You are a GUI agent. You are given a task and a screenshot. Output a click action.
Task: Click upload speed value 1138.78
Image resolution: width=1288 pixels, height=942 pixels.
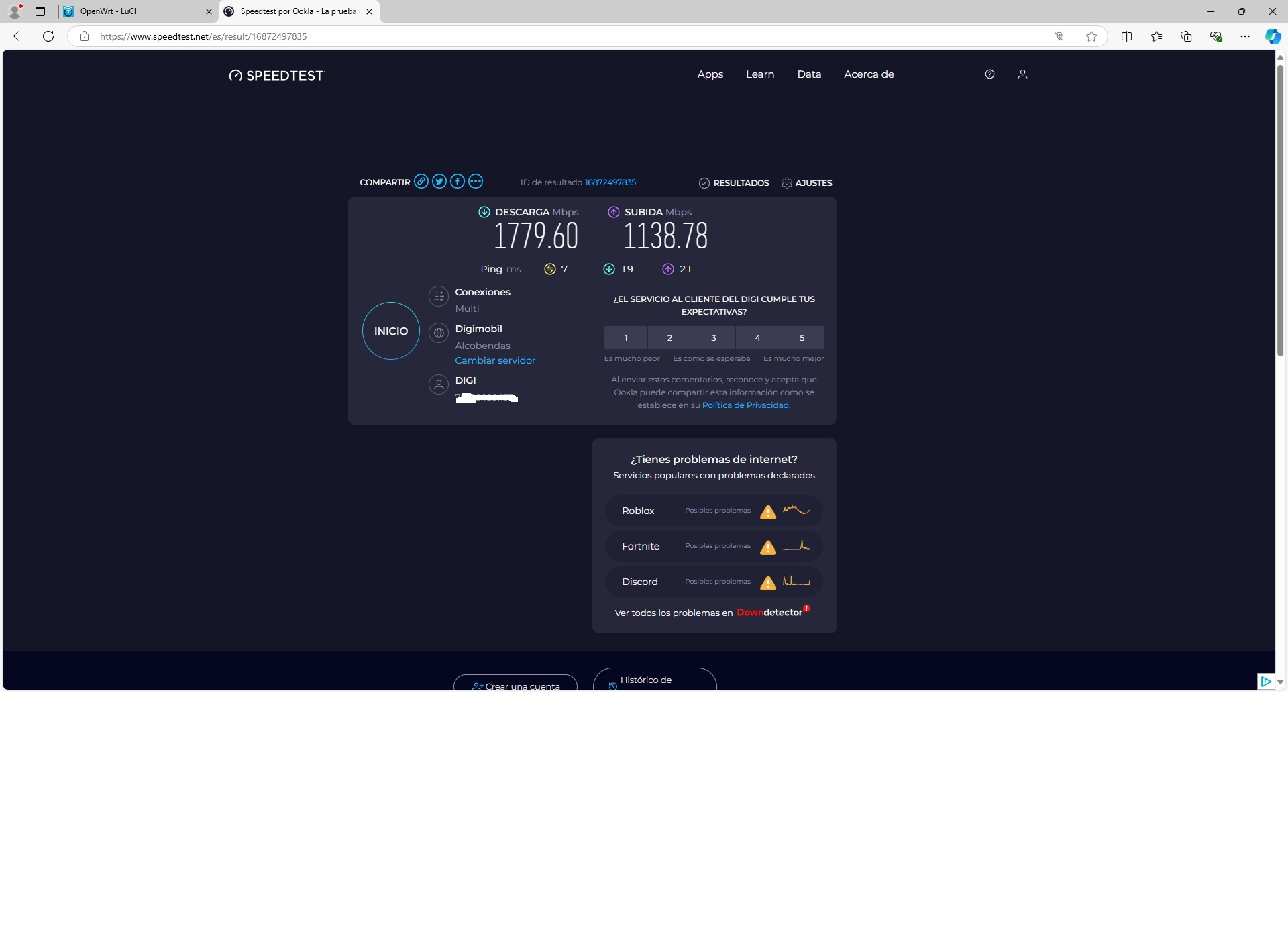coord(665,235)
